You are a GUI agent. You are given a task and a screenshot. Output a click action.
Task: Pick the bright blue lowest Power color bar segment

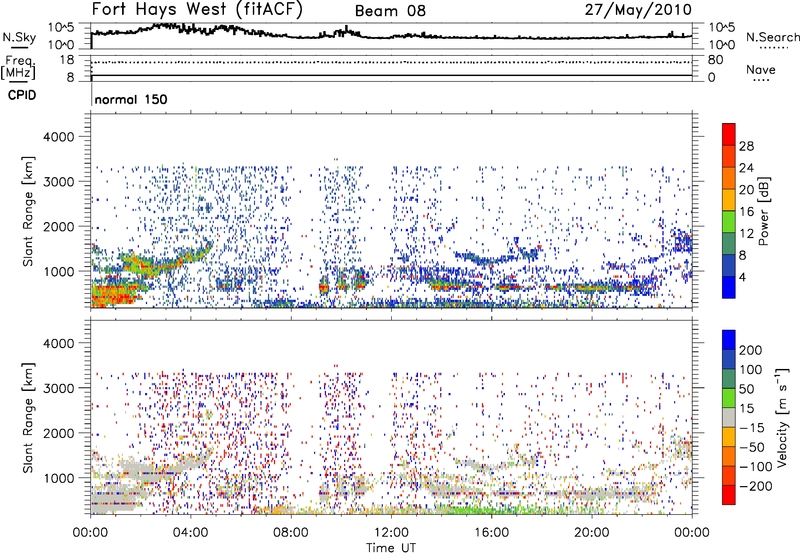(x=729, y=288)
